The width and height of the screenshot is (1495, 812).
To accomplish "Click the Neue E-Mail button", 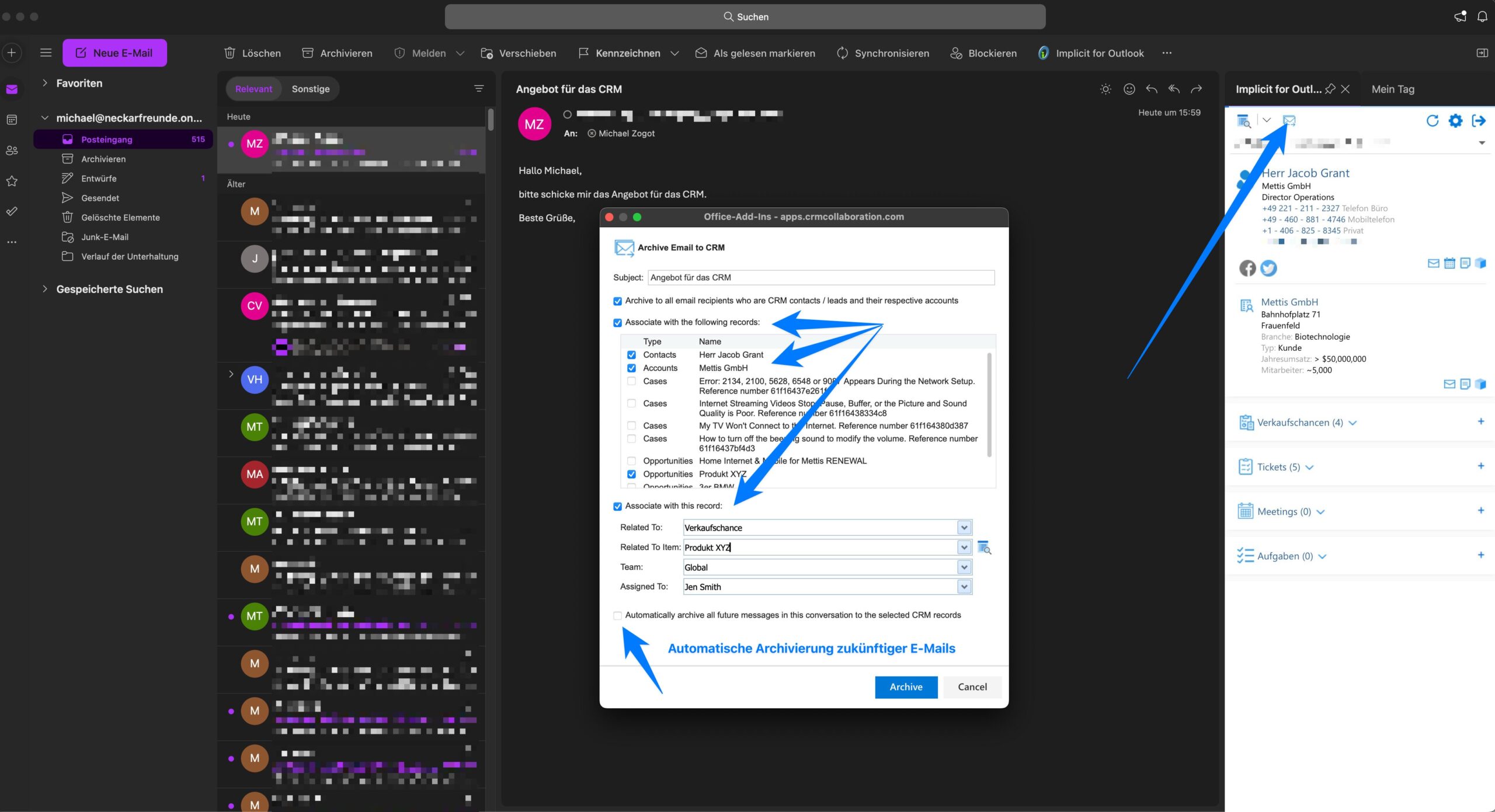I will tap(114, 53).
